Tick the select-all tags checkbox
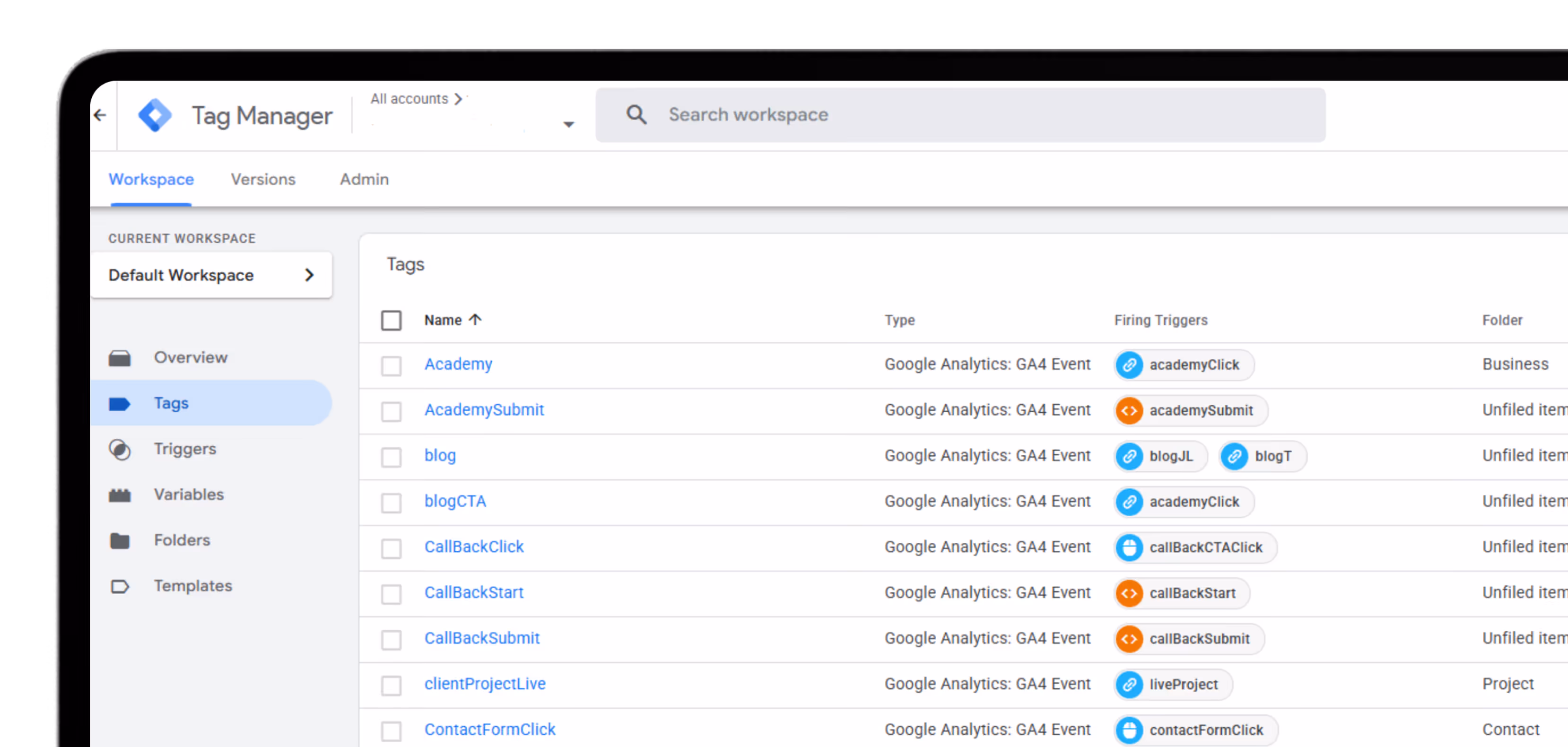The height and width of the screenshot is (747, 1568). point(391,320)
